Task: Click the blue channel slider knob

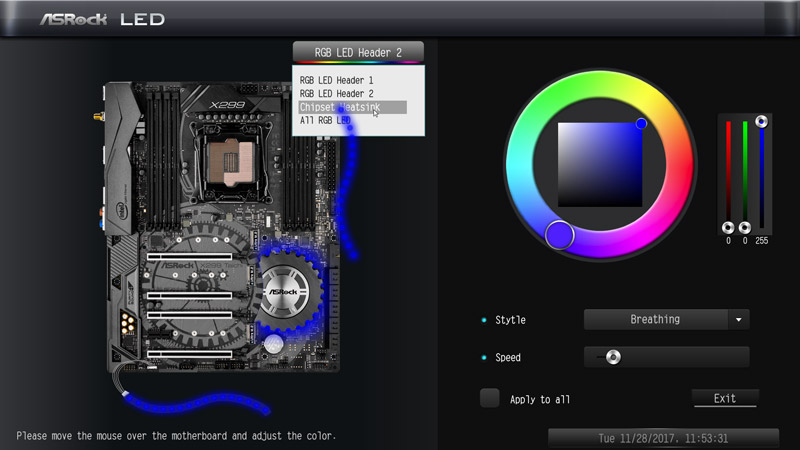Action: [761, 121]
